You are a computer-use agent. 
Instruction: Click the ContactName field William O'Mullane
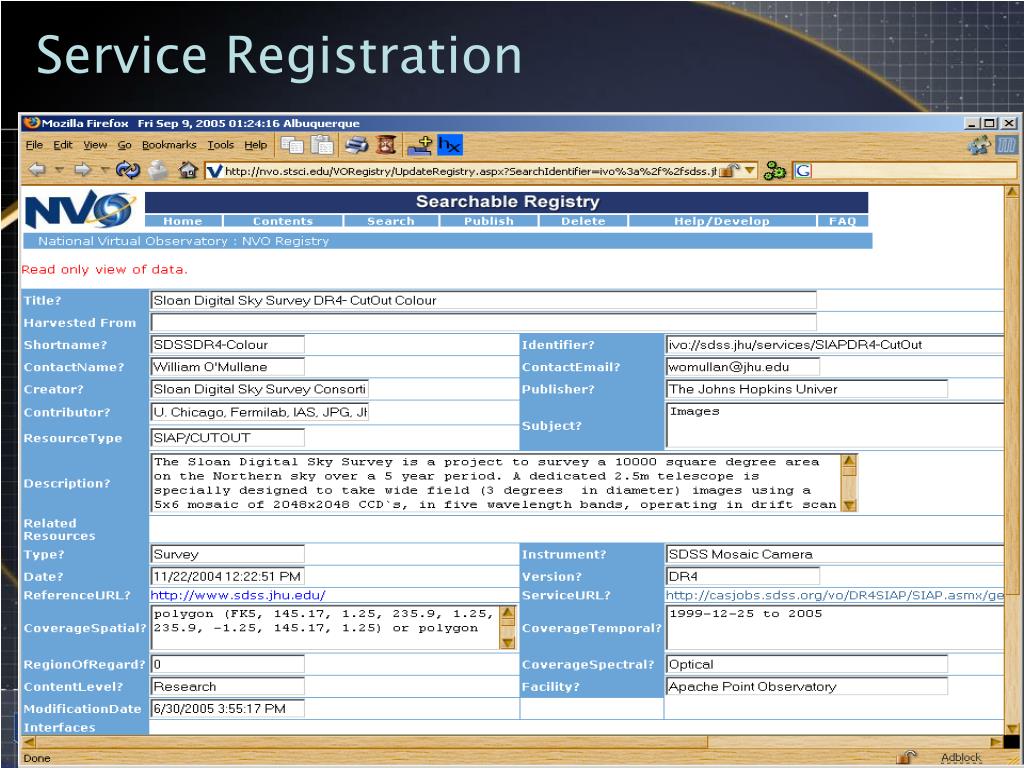click(x=227, y=367)
